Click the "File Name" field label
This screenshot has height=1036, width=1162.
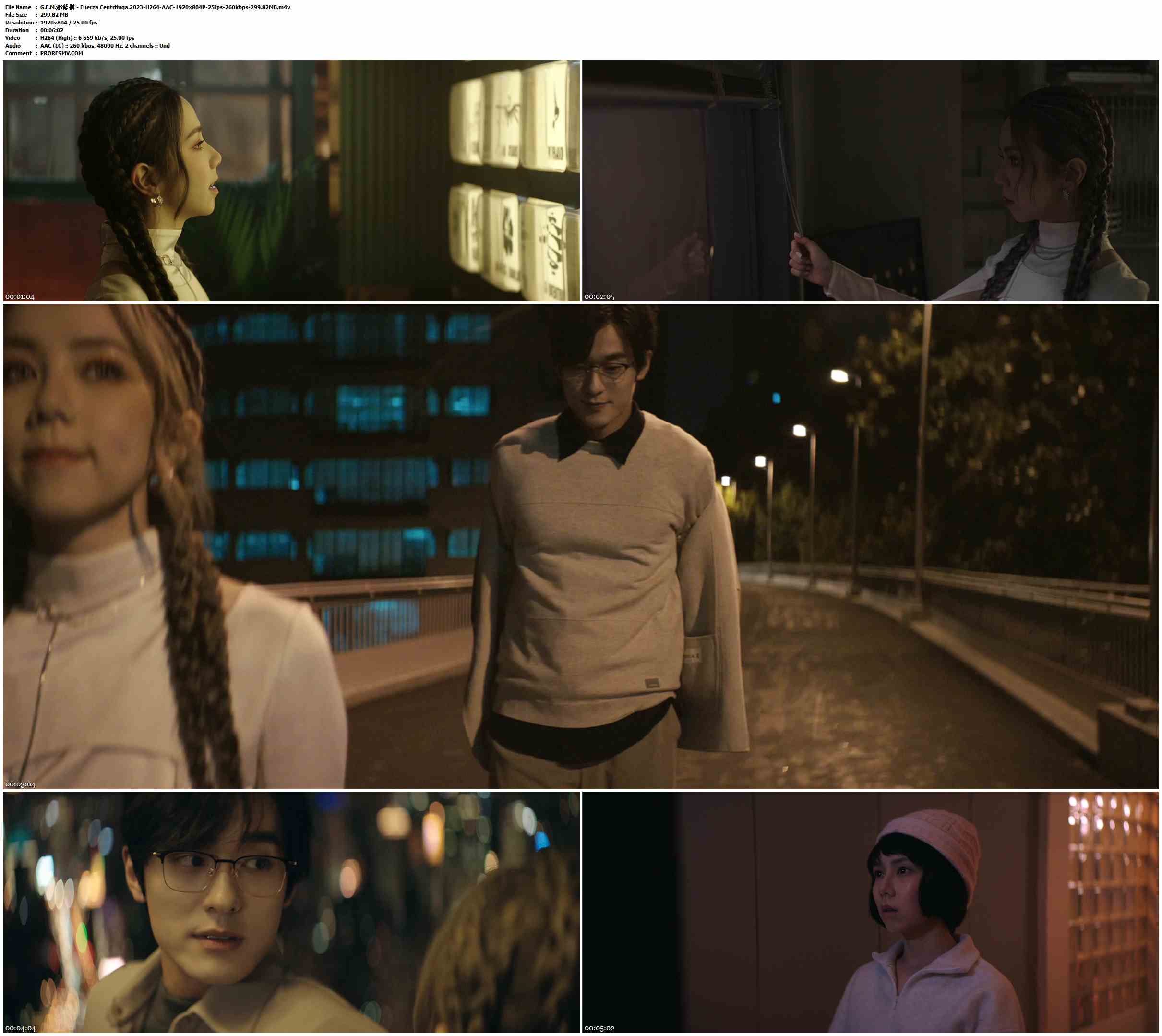click(x=18, y=7)
